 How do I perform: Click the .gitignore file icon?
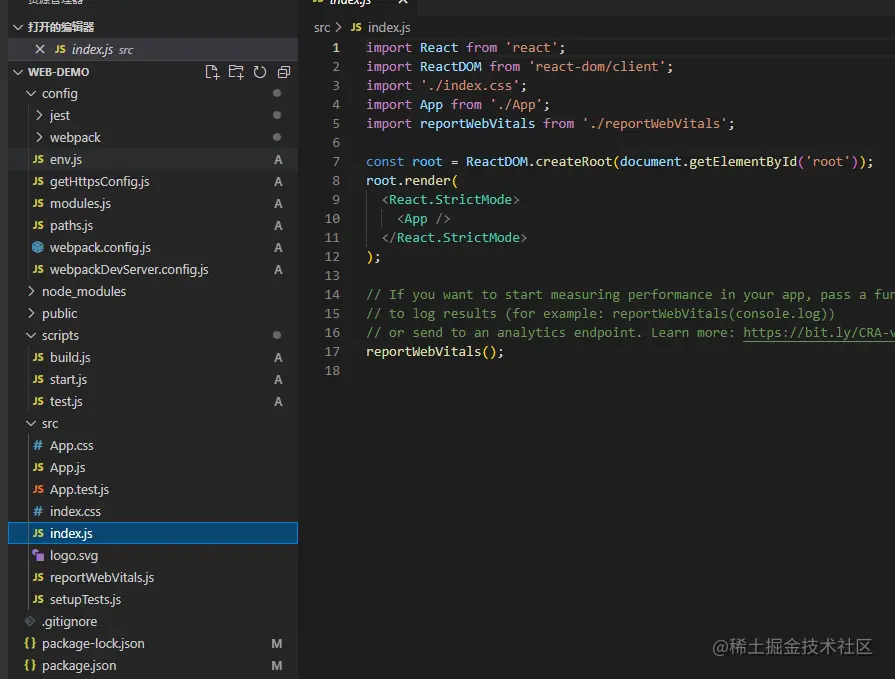tap(30, 621)
